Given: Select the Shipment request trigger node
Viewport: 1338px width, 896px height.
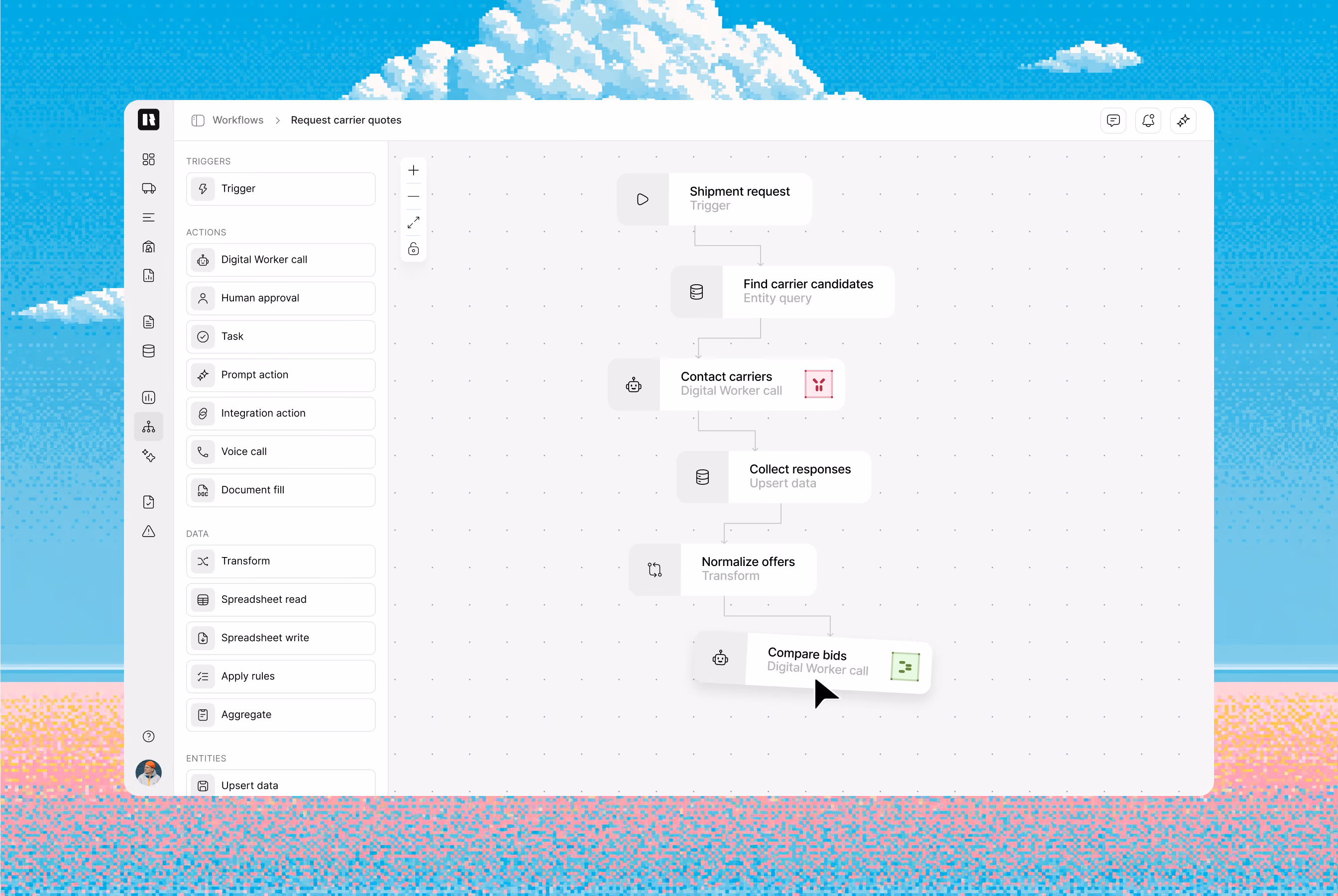Looking at the screenshot, I should tap(714, 199).
